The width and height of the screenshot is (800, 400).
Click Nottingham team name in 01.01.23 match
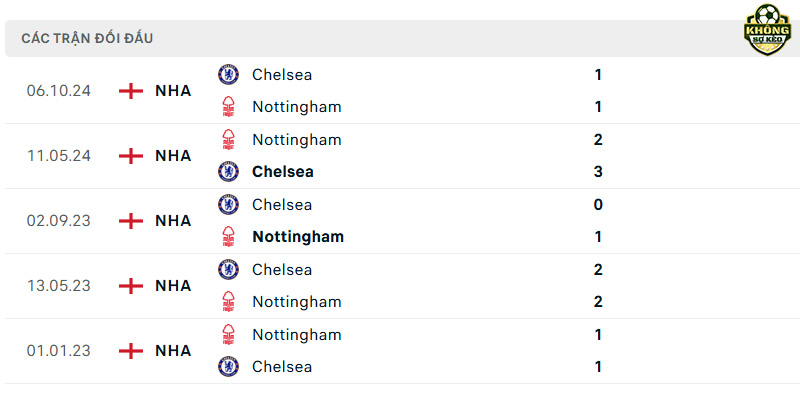(x=296, y=335)
